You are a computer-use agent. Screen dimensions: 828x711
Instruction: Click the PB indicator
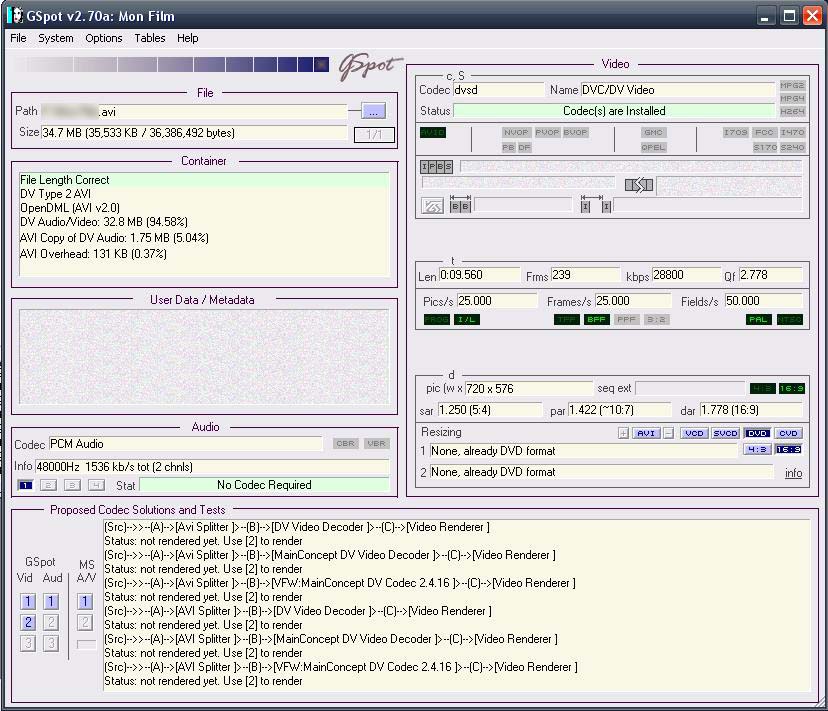coord(508,147)
